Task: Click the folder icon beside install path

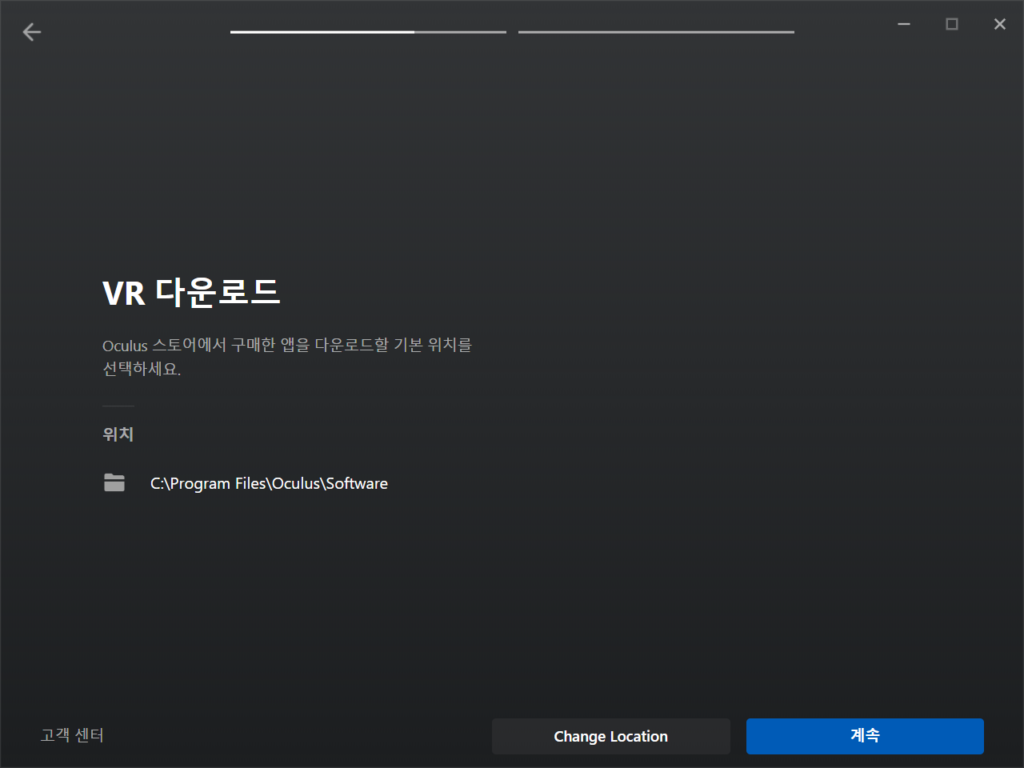Action: (114, 483)
